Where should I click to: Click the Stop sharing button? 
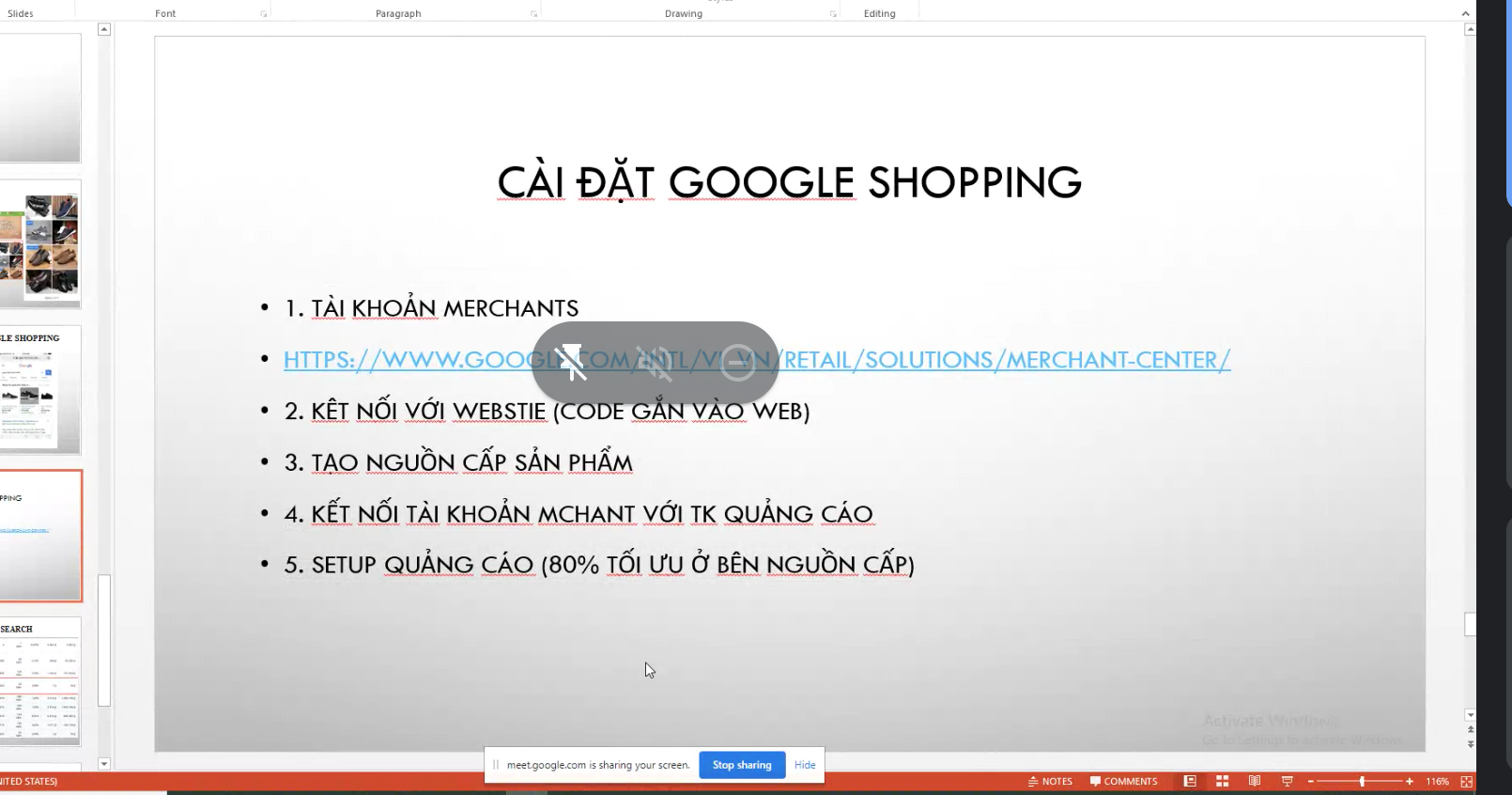742,765
